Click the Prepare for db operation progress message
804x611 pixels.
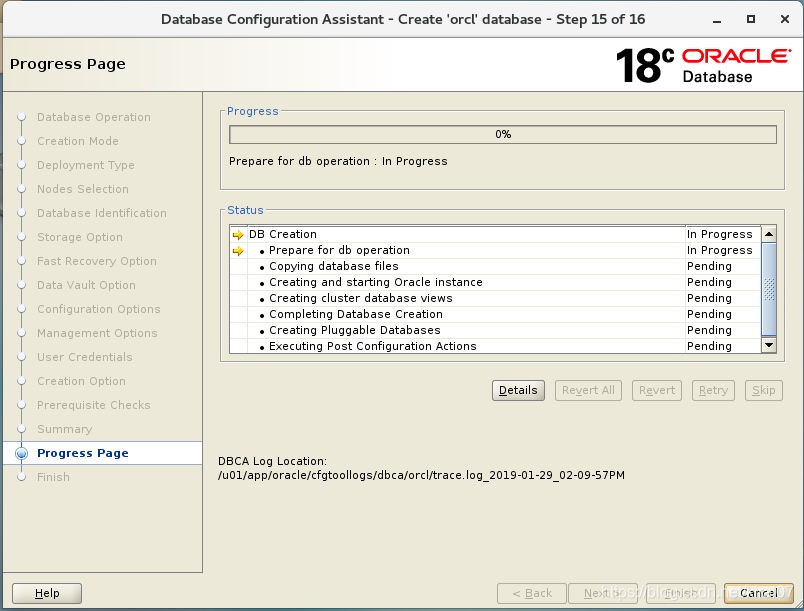coord(338,161)
